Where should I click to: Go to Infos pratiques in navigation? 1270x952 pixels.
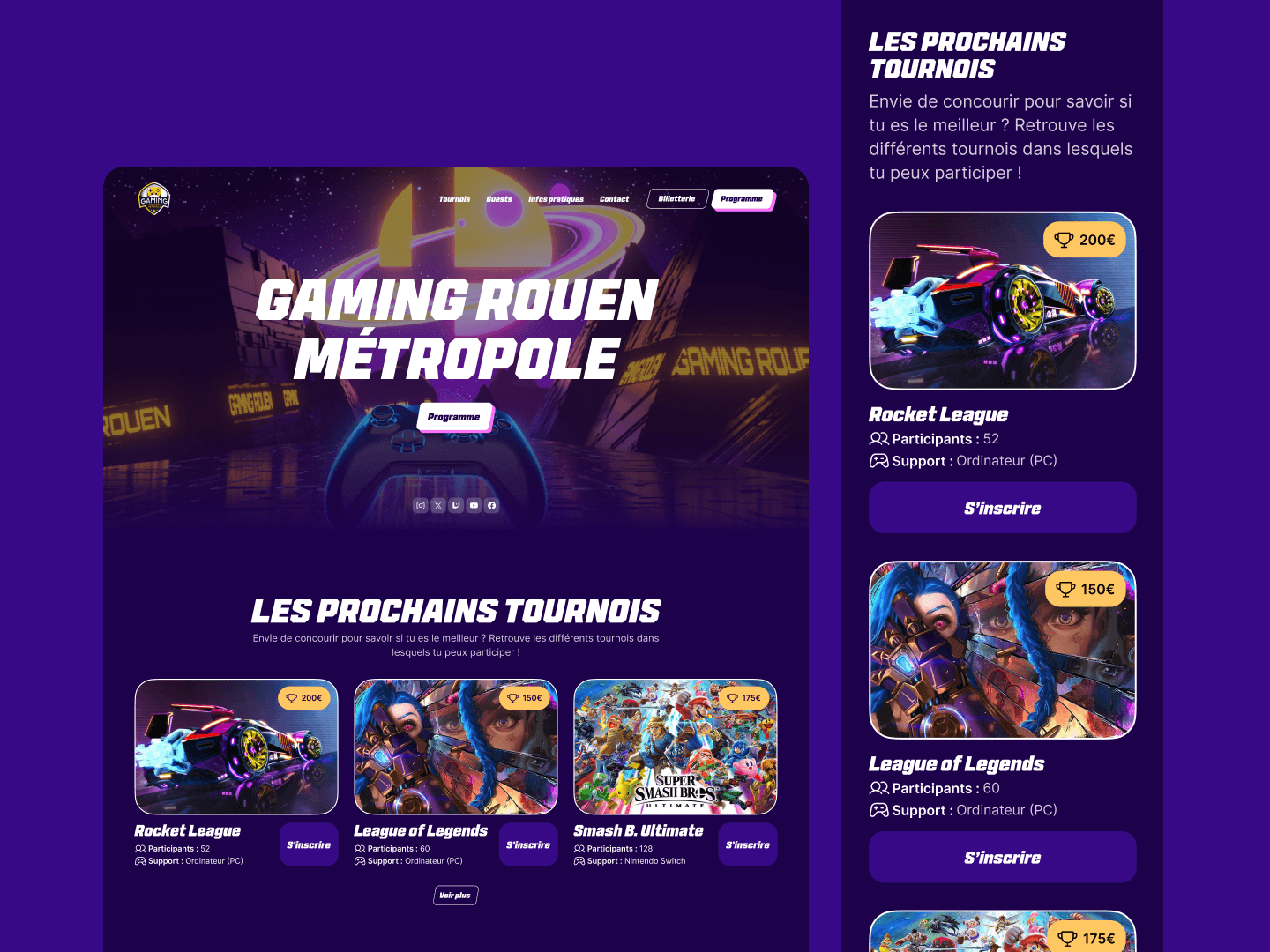tap(556, 199)
